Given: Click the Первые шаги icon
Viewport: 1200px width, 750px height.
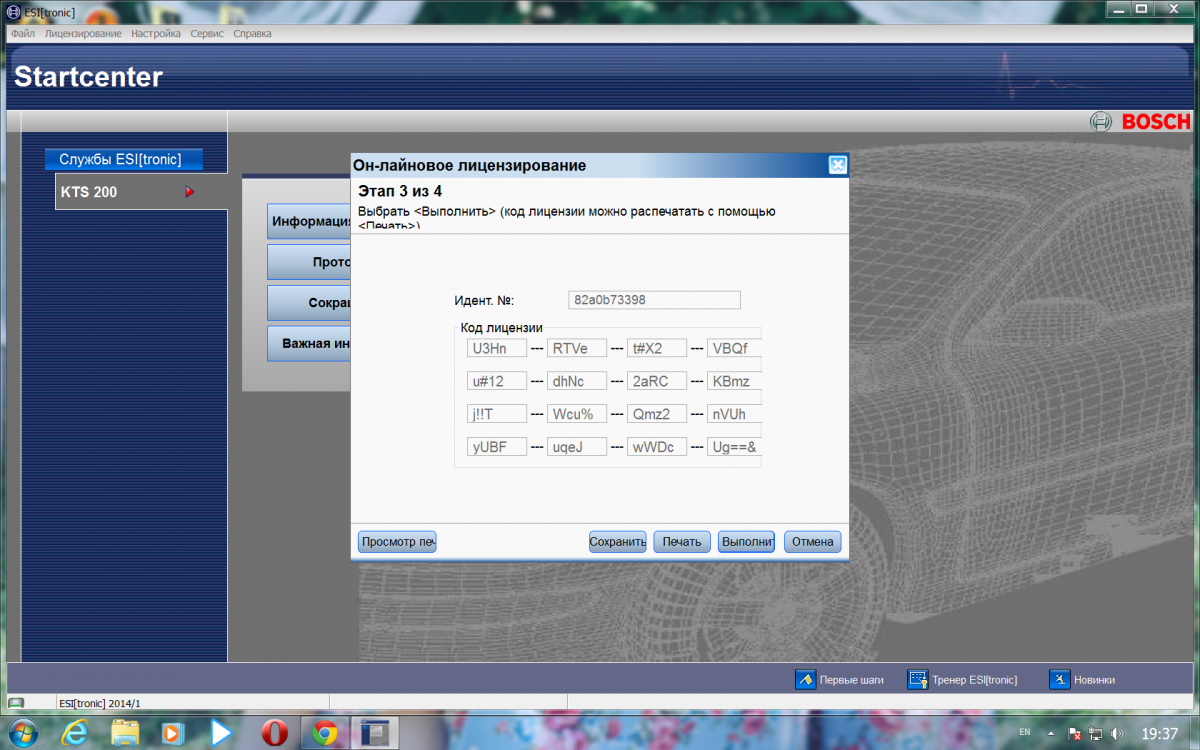Looking at the screenshot, I should pyautogui.click(x=806, y=680).
